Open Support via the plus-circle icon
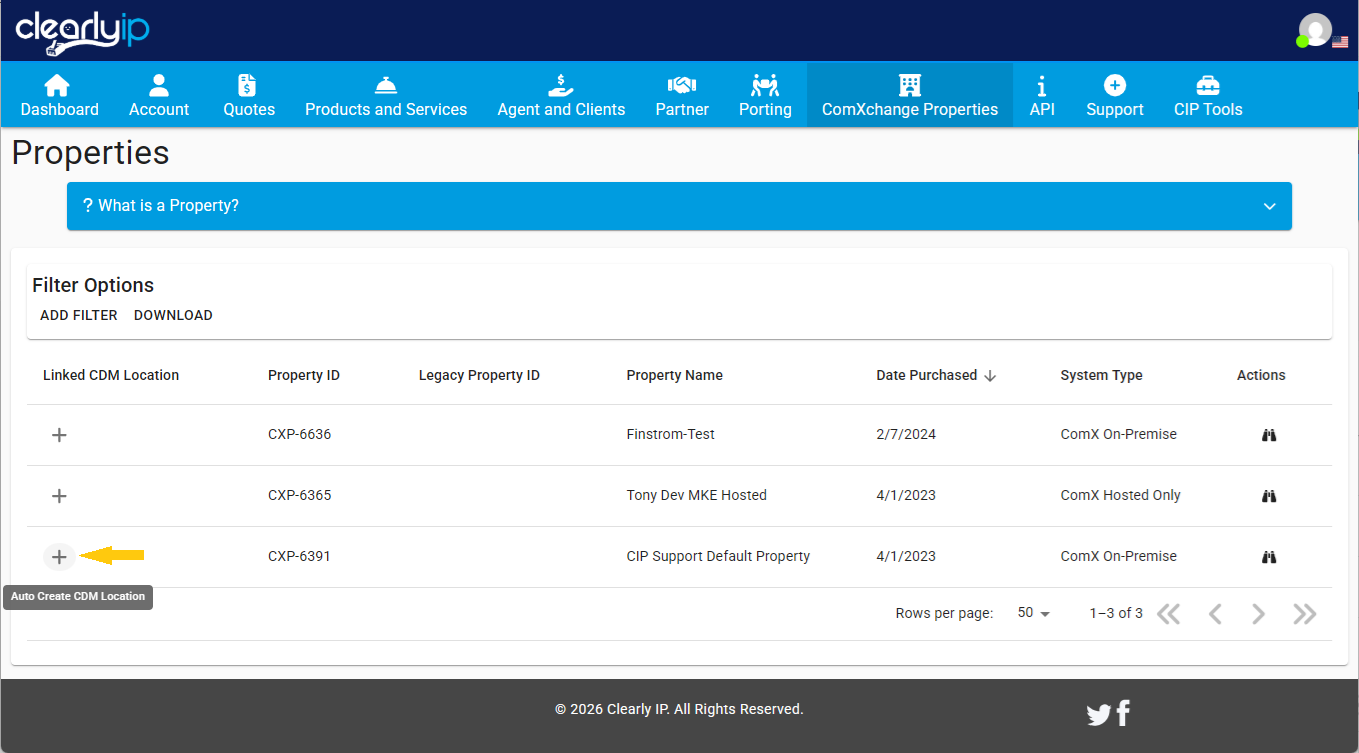Image resolution: width=1359 pixels, height=753 pixels. [x=1114, y=94]
